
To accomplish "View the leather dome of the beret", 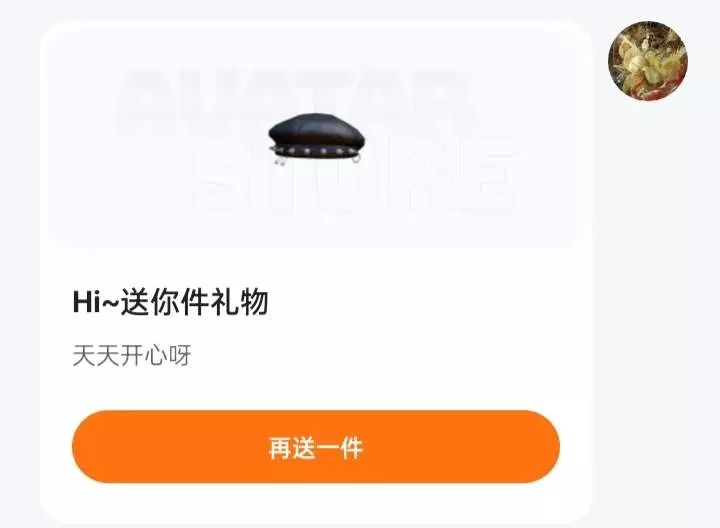I will 316,129.
